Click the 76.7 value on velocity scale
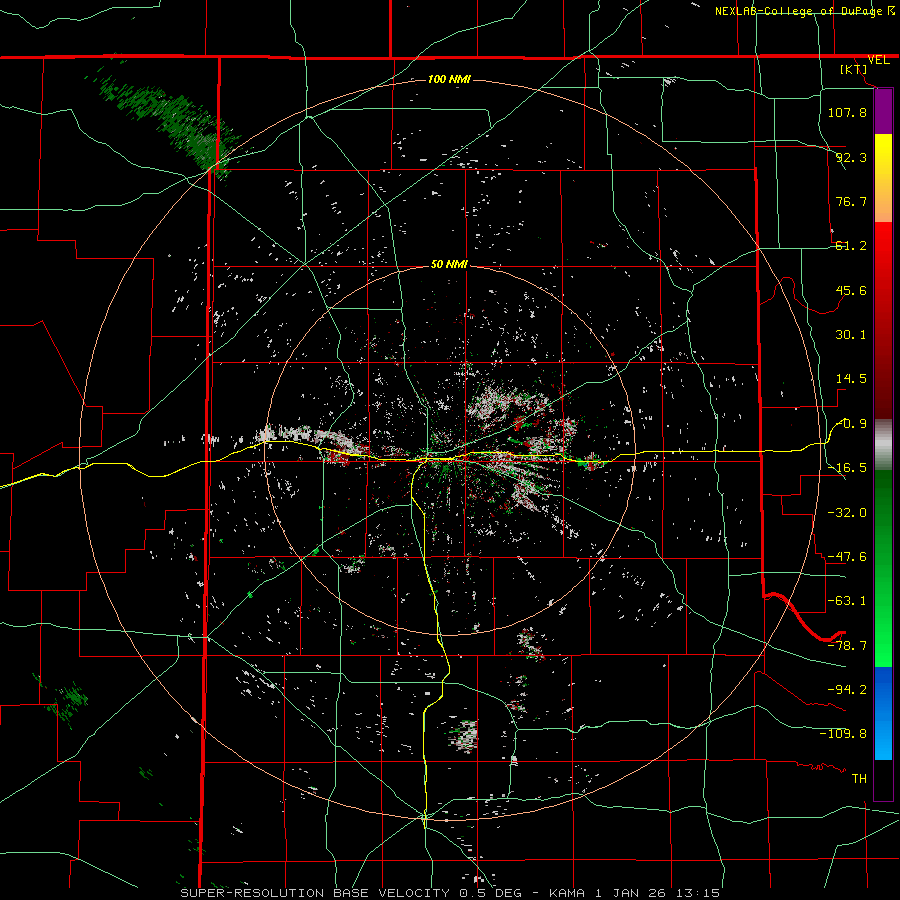This screenshot has height=900, width=900. click(x=851, y=201)
